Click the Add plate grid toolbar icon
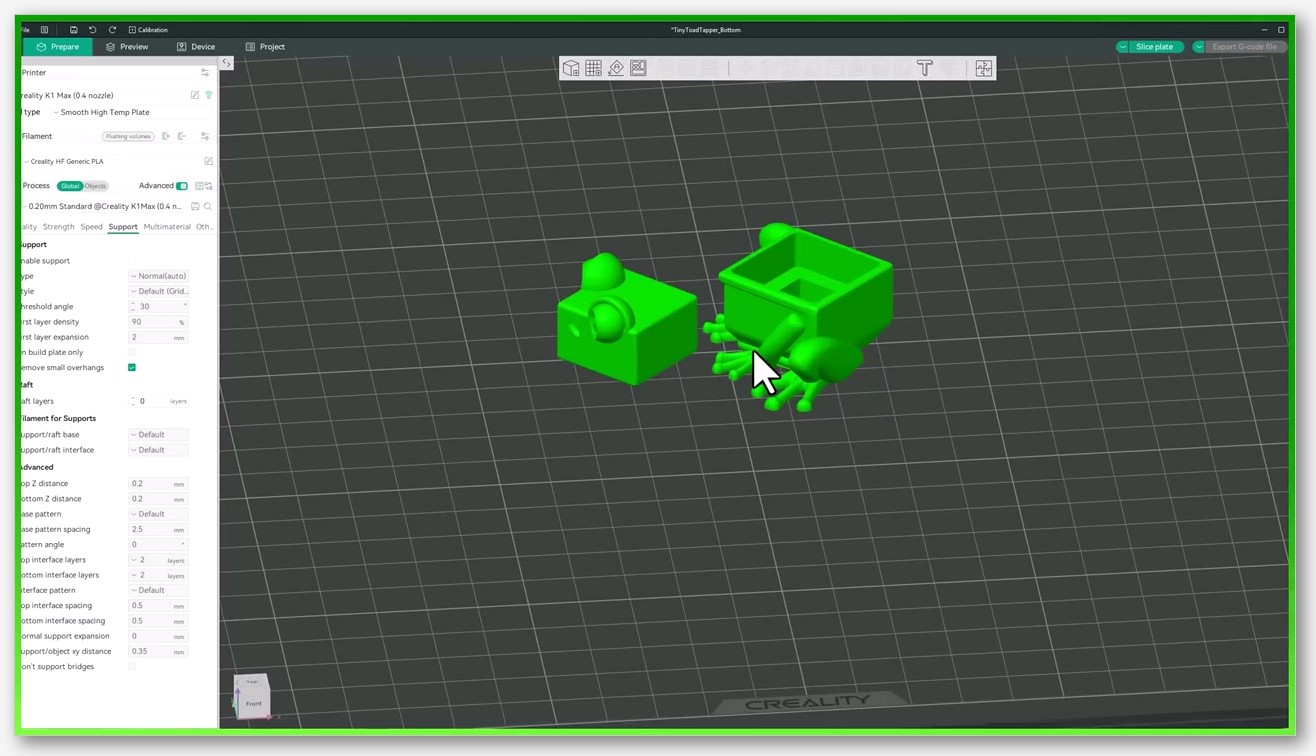The height and width of the screenshot is (756, 1316). pos(593,68)
